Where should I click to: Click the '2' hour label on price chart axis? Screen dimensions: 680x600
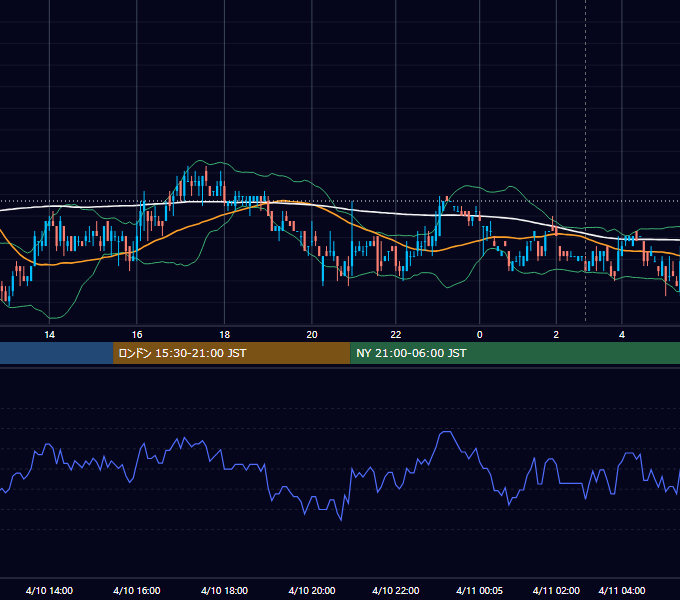(556, 335)
